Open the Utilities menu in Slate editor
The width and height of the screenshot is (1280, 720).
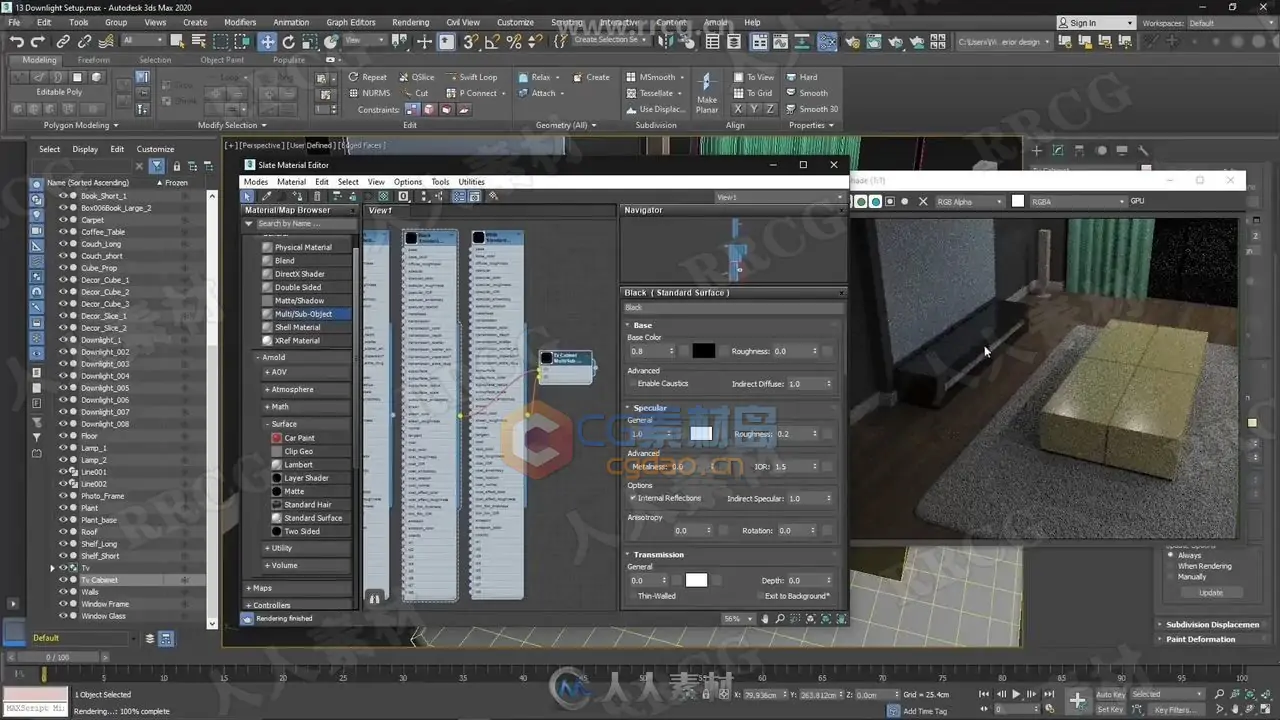tap(471, 182)
